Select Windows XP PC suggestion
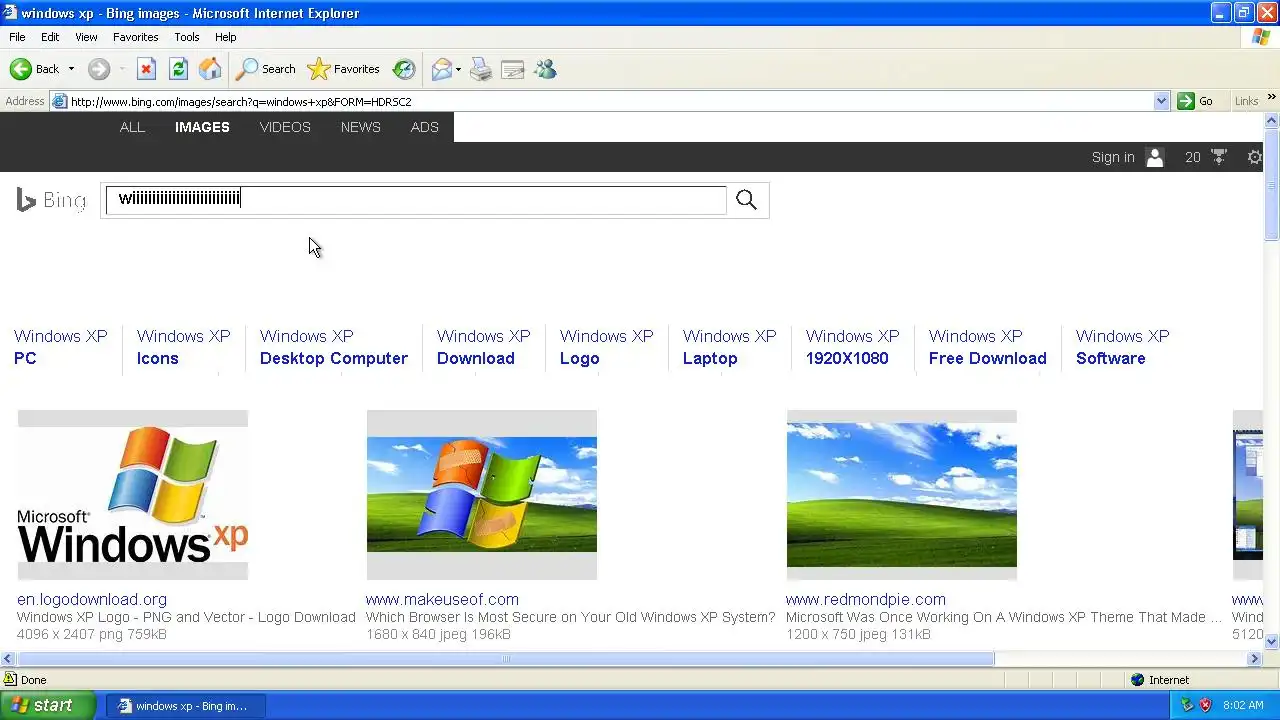The width and height of the screenshot is (1280, 720). pyautogui.click(x=60, y=347)
